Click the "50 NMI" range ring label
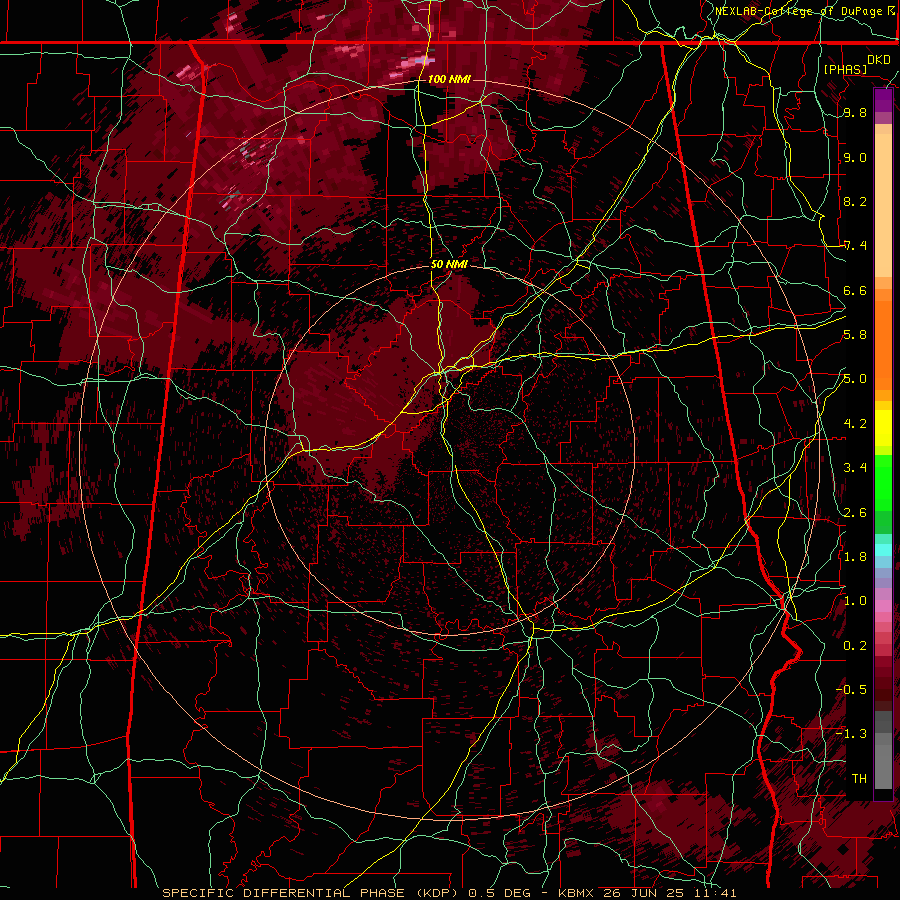This screenshot has width=900, height=900. coord(449,264)
